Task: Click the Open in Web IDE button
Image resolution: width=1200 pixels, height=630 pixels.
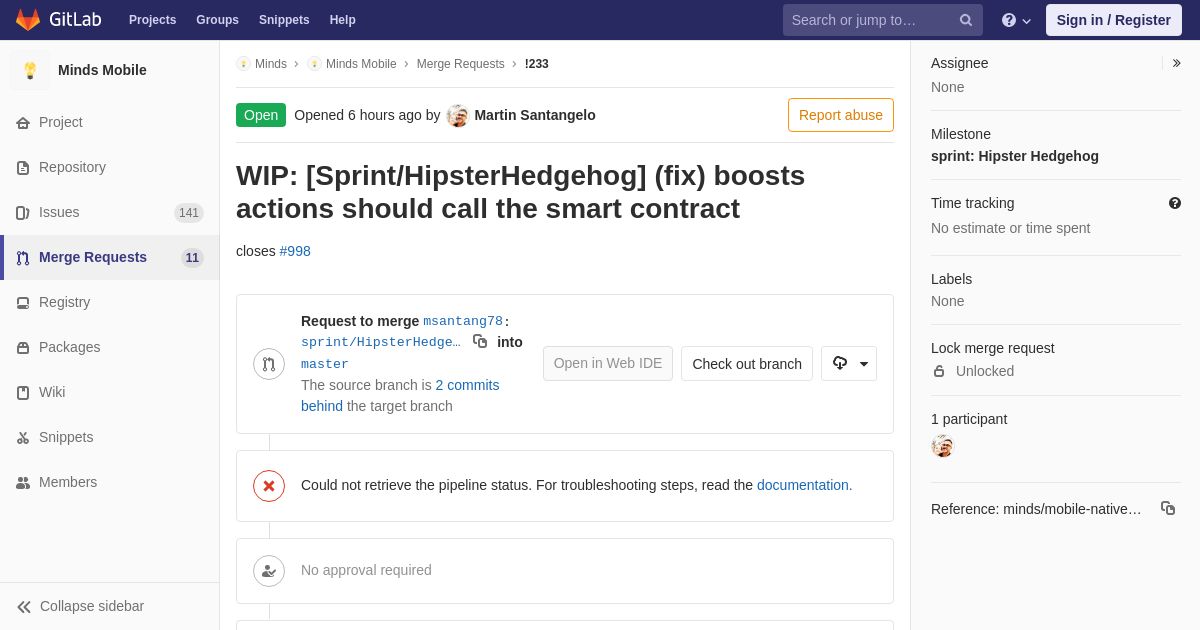Action: [608, 364]
